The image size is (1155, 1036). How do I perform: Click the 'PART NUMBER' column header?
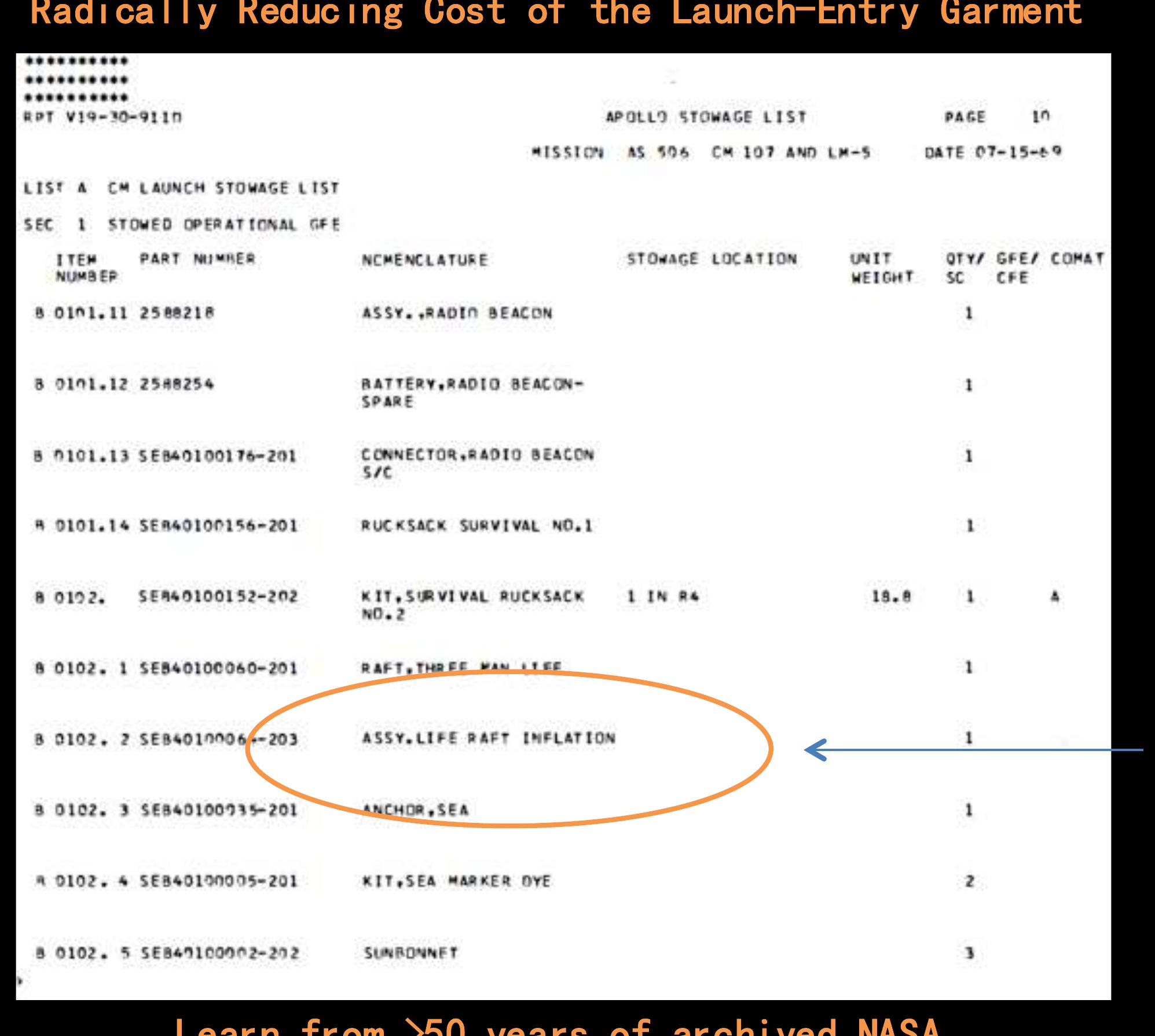(x=197, y=259)
